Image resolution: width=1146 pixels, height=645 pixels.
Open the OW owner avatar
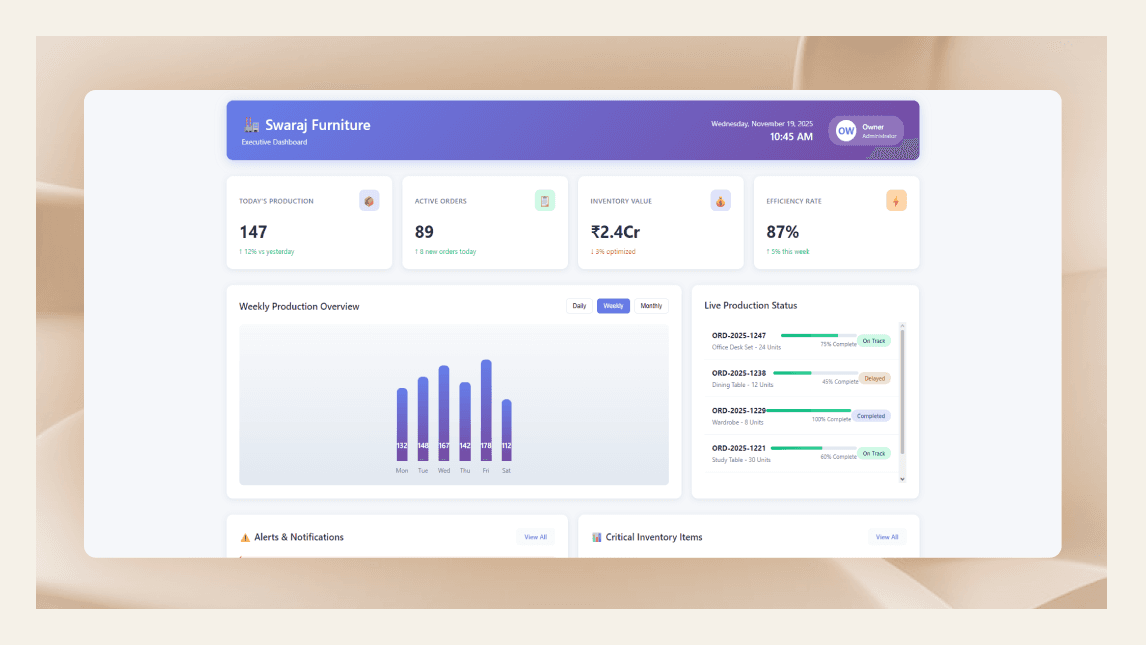(846, 131)
